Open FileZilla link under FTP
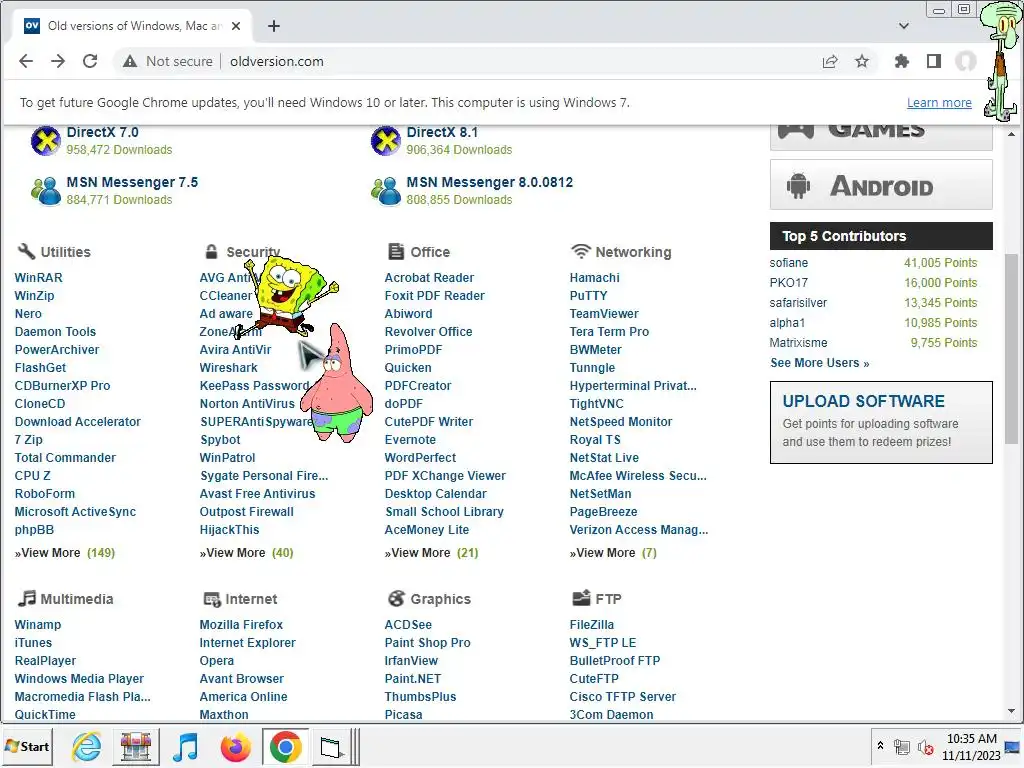 592,625
